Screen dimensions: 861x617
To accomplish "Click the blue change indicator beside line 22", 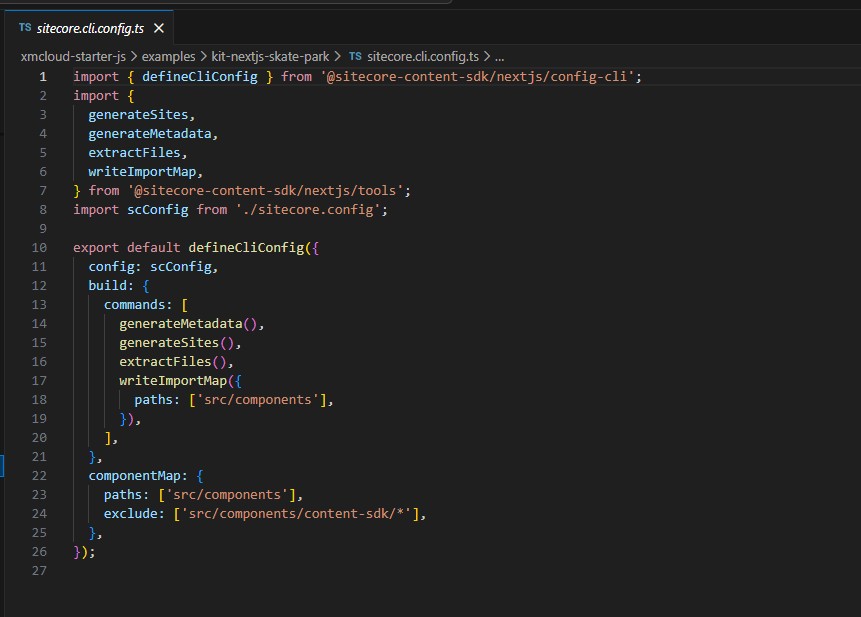I will tap(2, 466).
